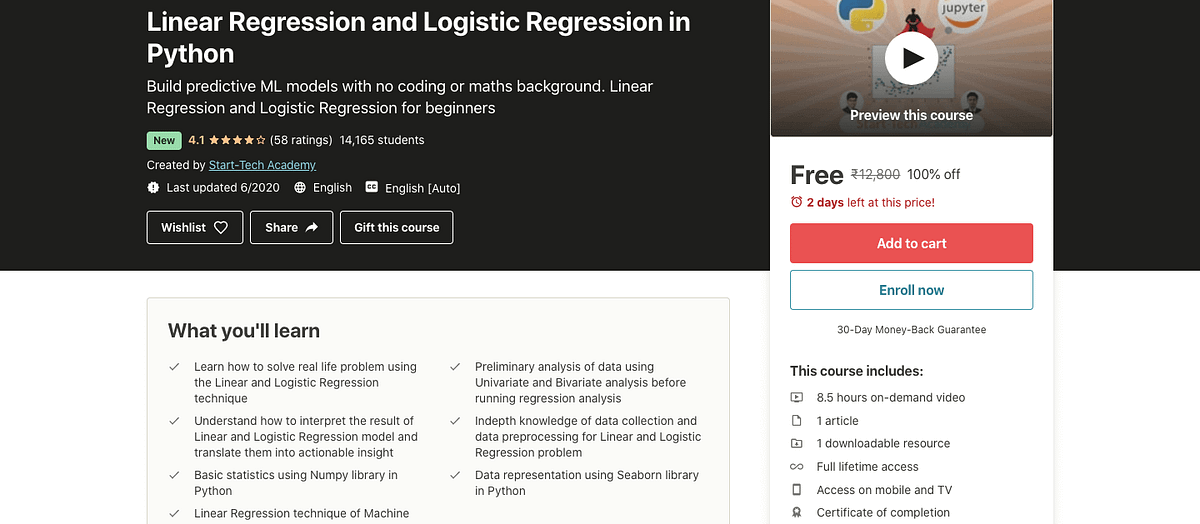Click the Certificate of completion text

[x=884, y=512]
